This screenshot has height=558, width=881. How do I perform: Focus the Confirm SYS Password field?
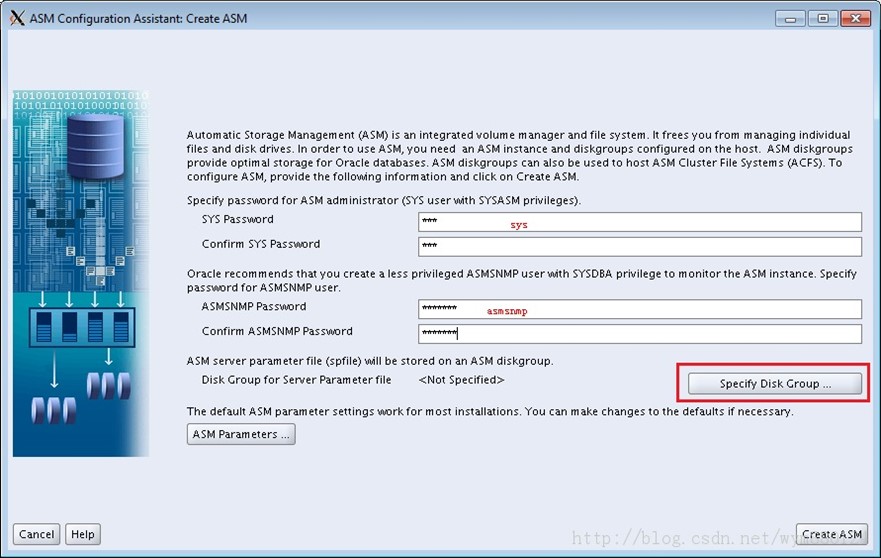click(639, 246)
